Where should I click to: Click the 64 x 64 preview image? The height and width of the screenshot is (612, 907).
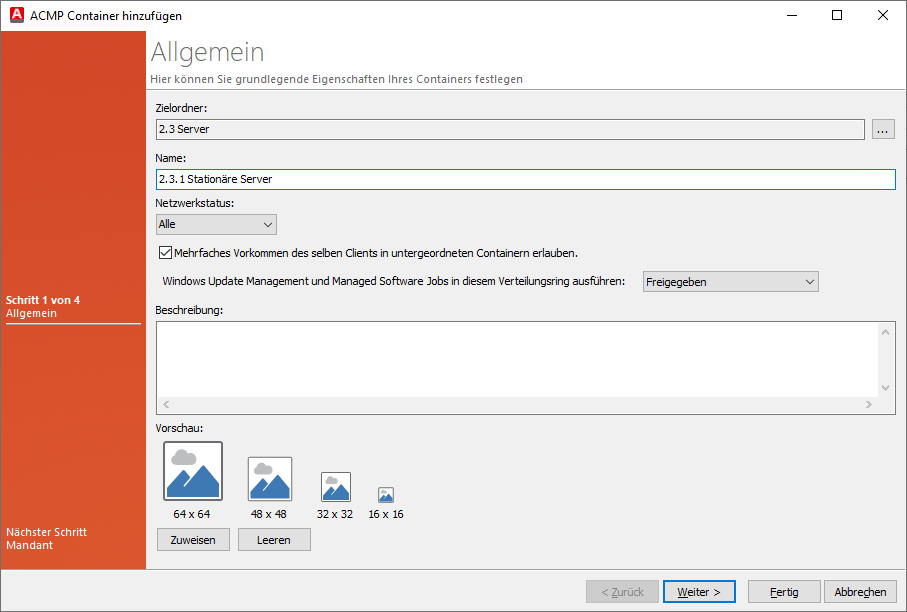[x=193, y=471]
